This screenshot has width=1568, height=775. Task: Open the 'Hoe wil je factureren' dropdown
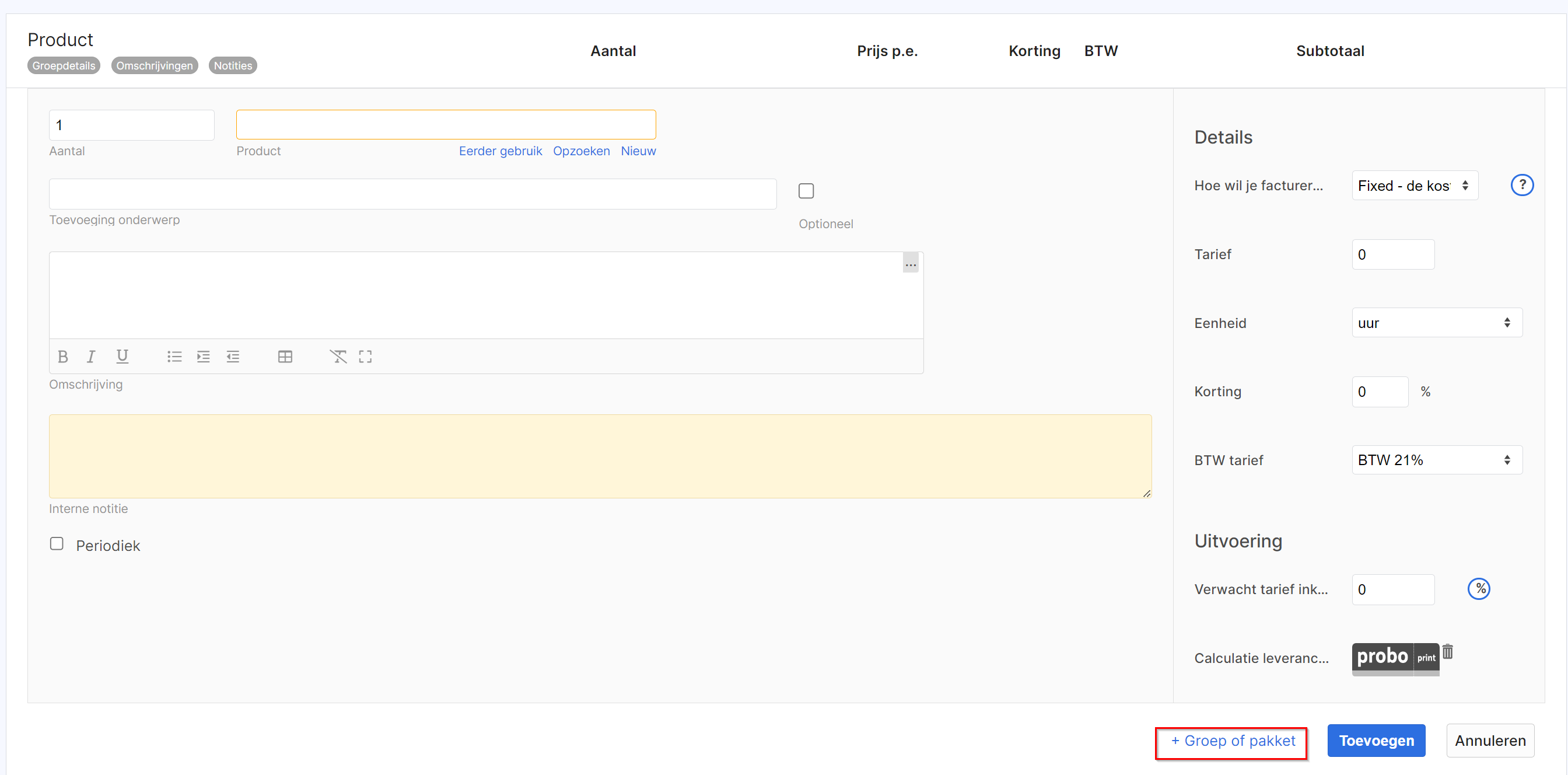[x=1415, y=186]
